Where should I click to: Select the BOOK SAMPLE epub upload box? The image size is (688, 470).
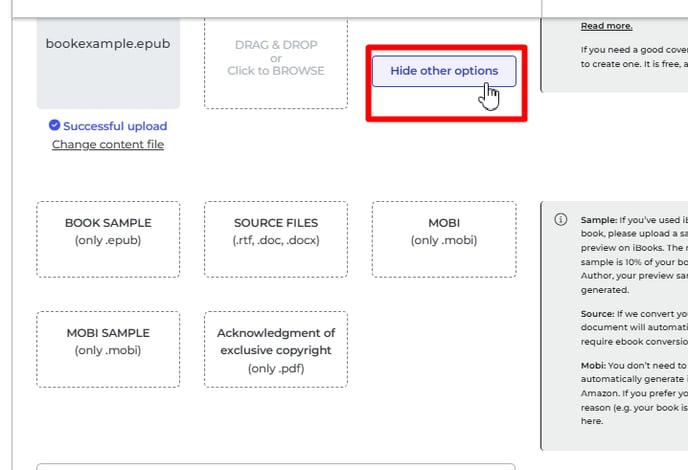point(108,240)
